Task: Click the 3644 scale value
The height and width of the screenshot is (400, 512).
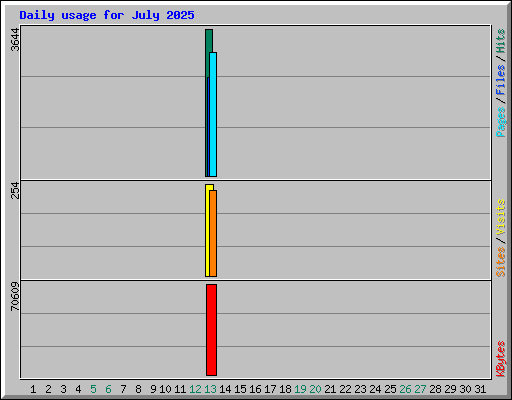Action: (15, 40)
